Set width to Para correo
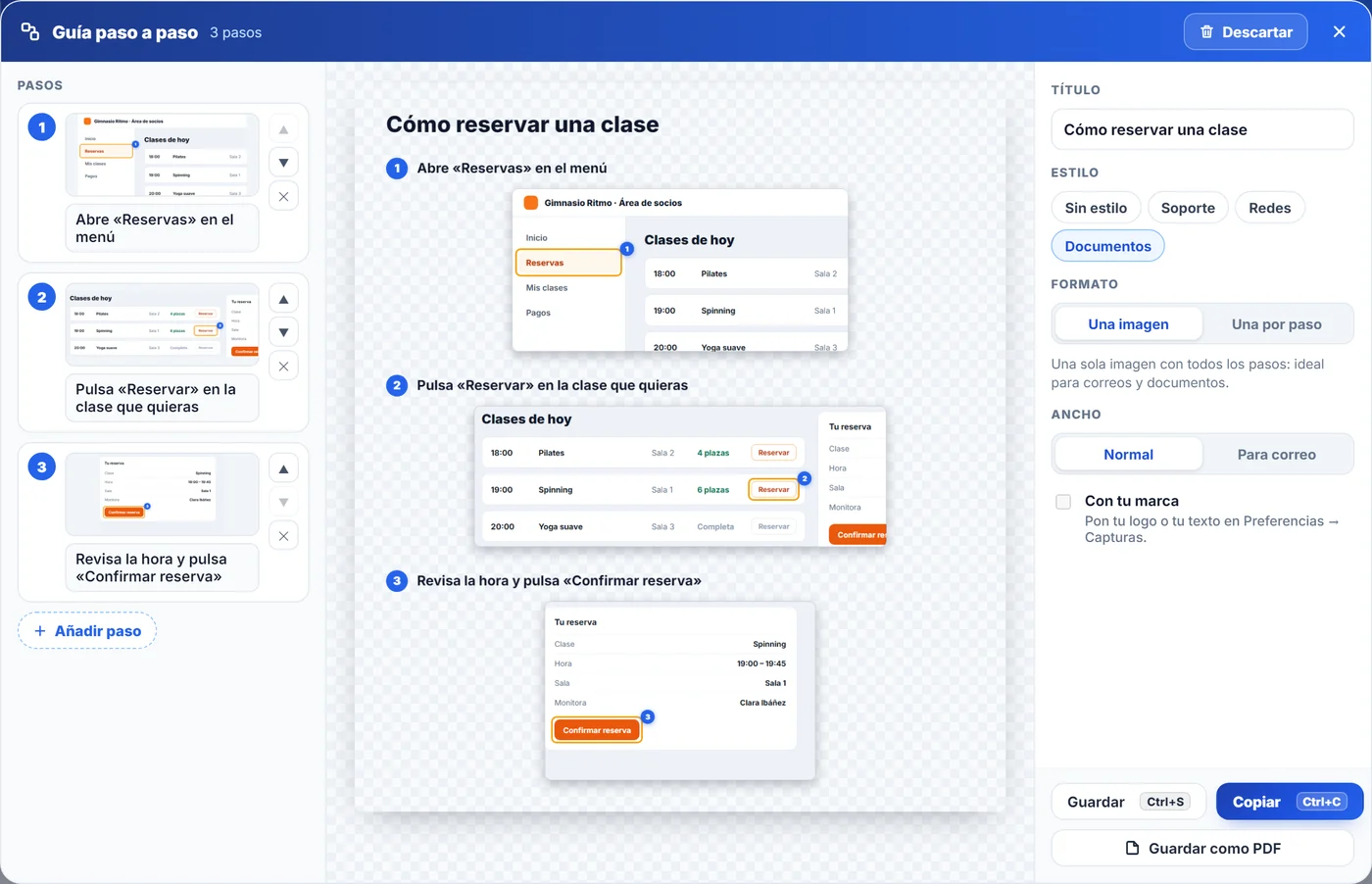 coord(1277,455)
